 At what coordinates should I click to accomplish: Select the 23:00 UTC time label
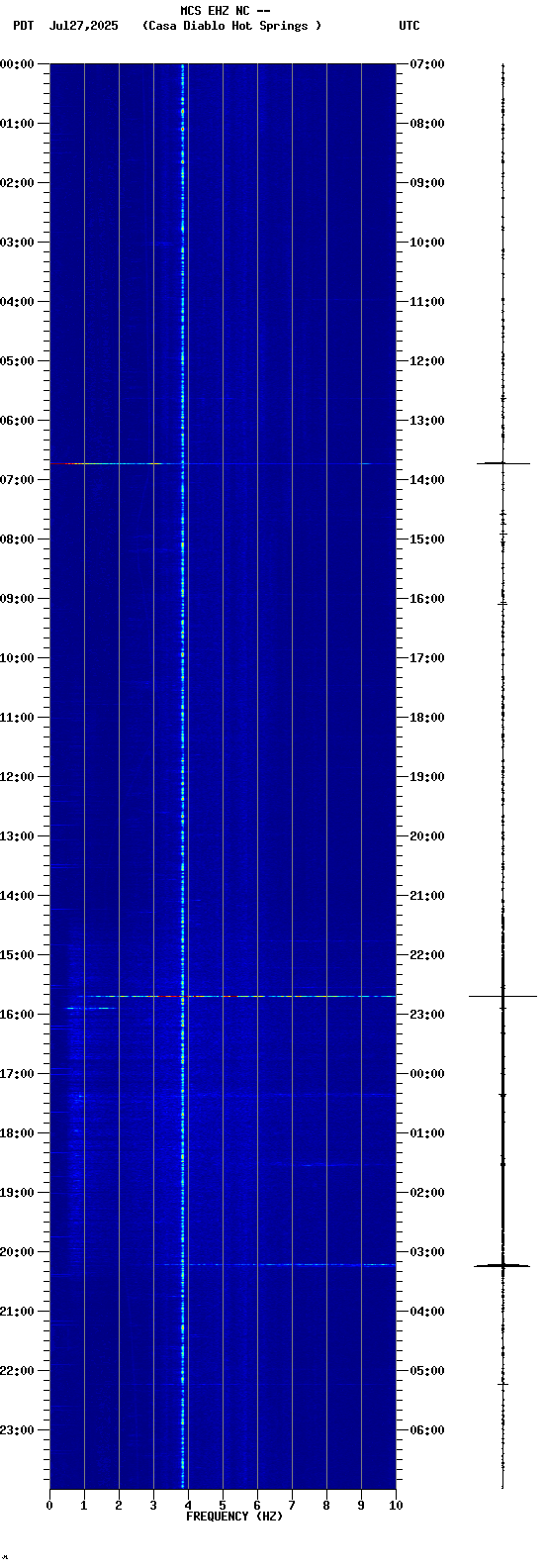click(426, 1014)
